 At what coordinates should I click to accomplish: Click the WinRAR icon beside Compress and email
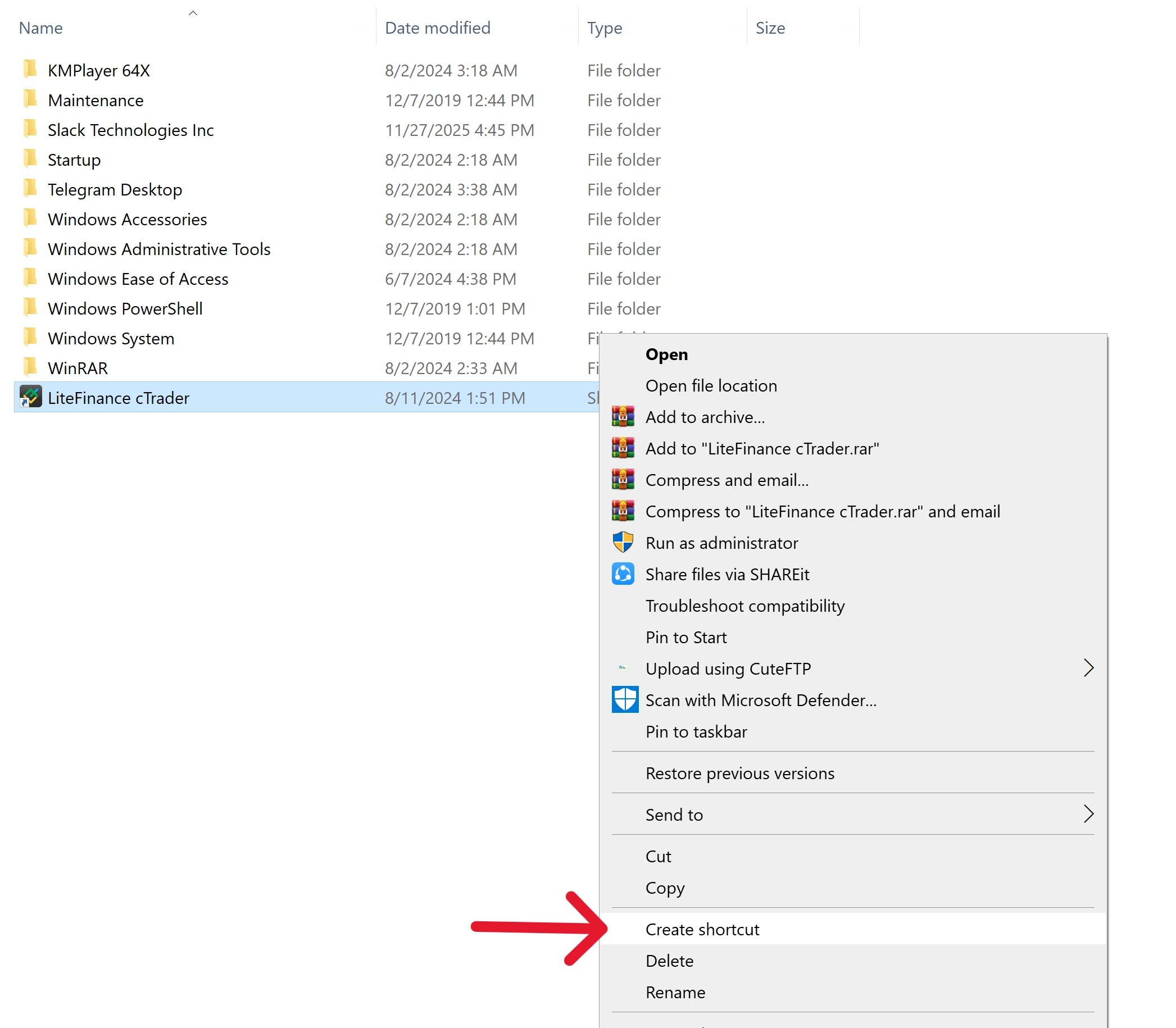(623, 480)
